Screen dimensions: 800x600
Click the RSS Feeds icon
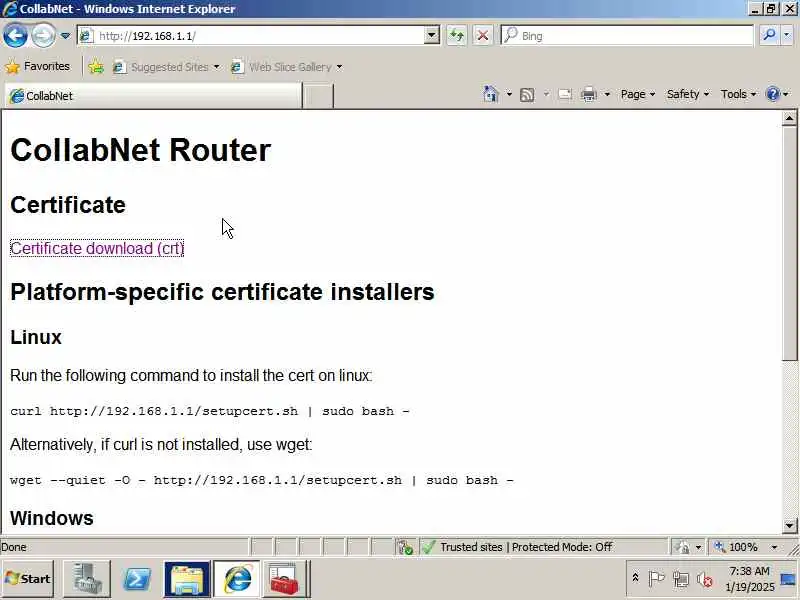[527, 95]
